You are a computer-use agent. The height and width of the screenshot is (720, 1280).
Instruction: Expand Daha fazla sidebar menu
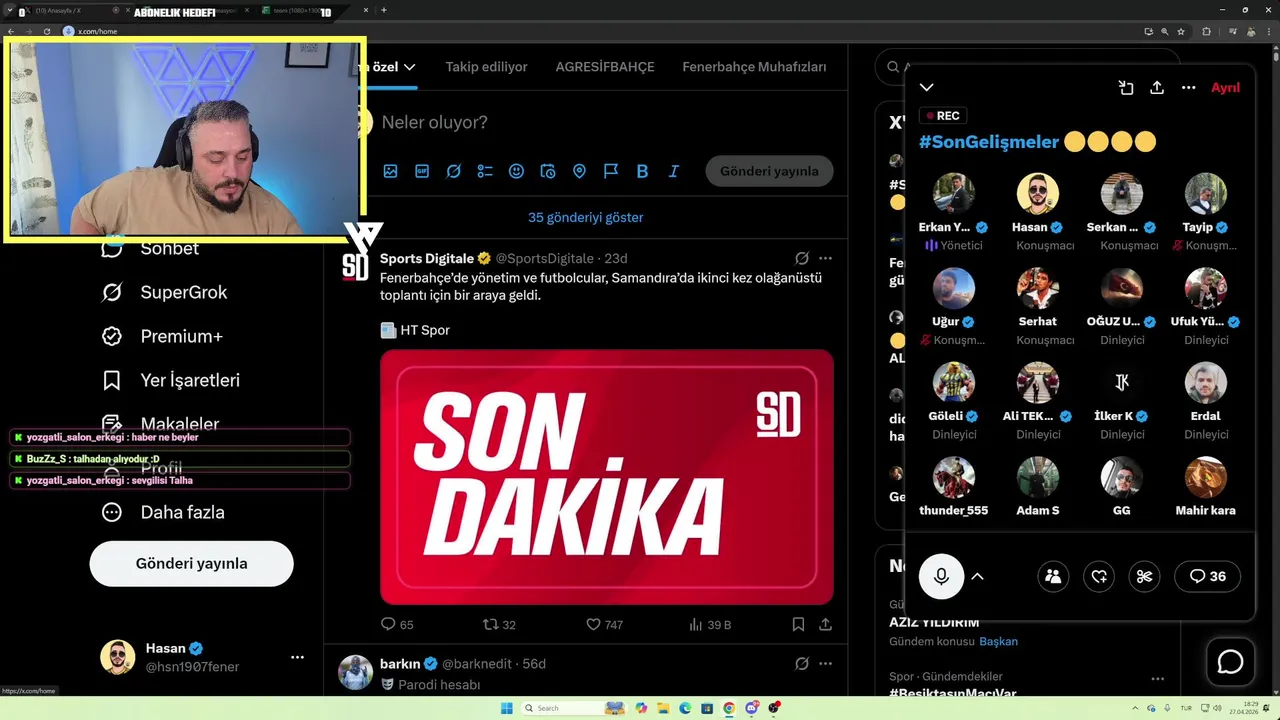pos(163,512)
